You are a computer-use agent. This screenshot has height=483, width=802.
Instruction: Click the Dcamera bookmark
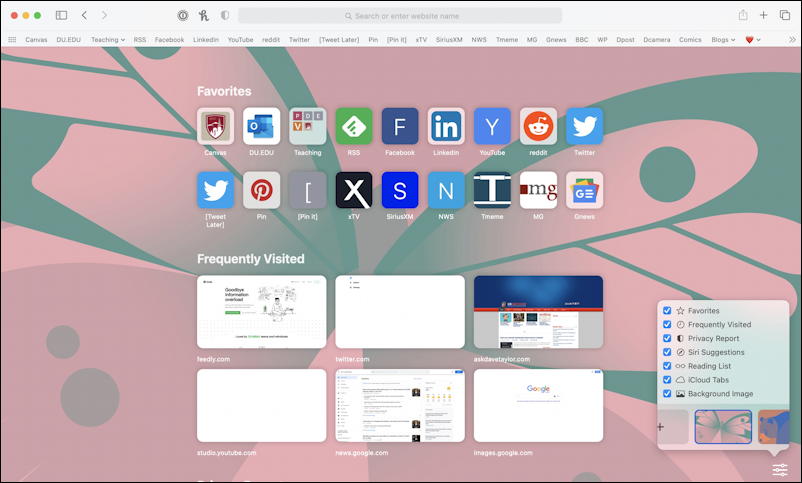pos(657,39)
